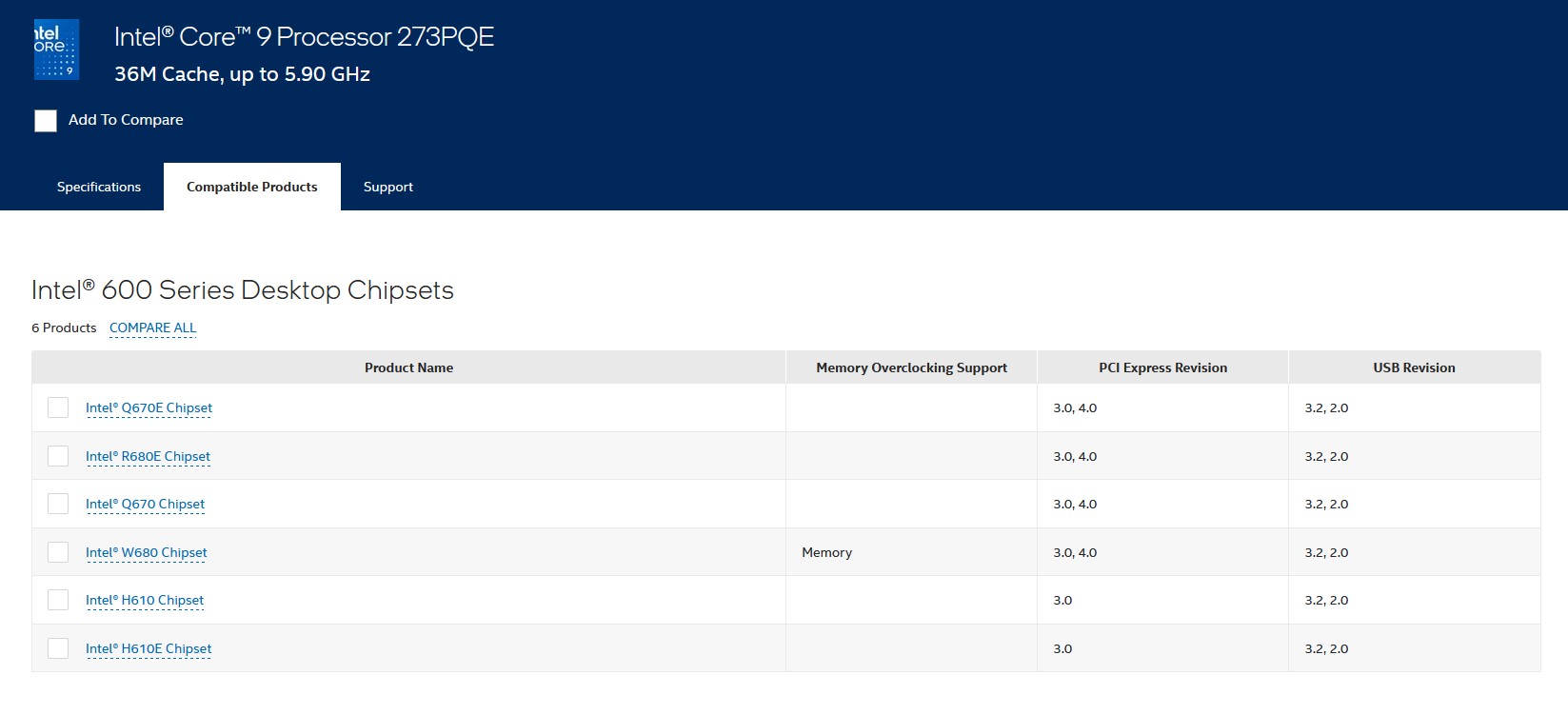Check the W680 Chipset compare box
This screenshot has height=715, width=1568.
pos(58,552)
